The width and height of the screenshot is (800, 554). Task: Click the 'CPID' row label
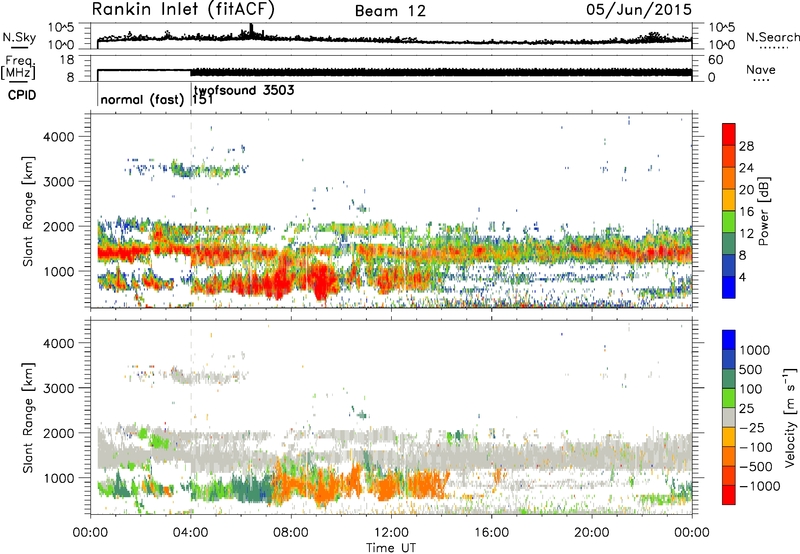point(22,95)
